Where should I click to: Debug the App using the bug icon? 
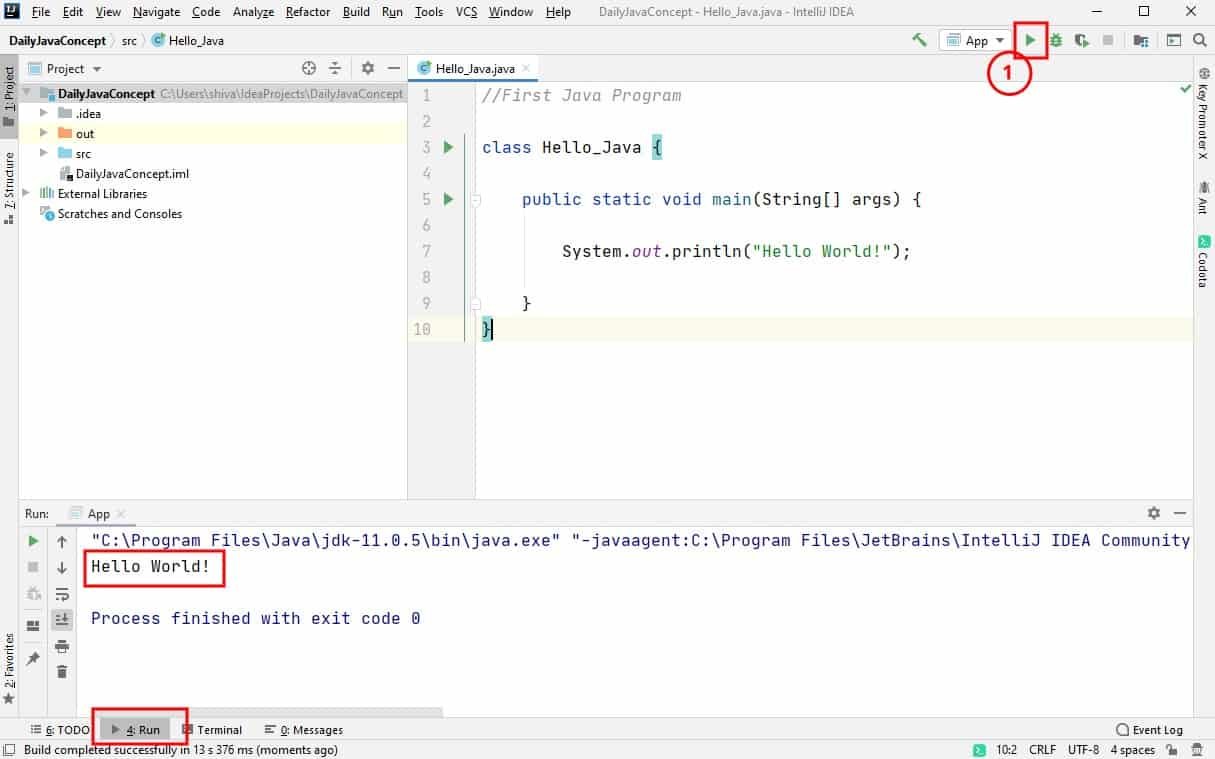pos(1055,40)
